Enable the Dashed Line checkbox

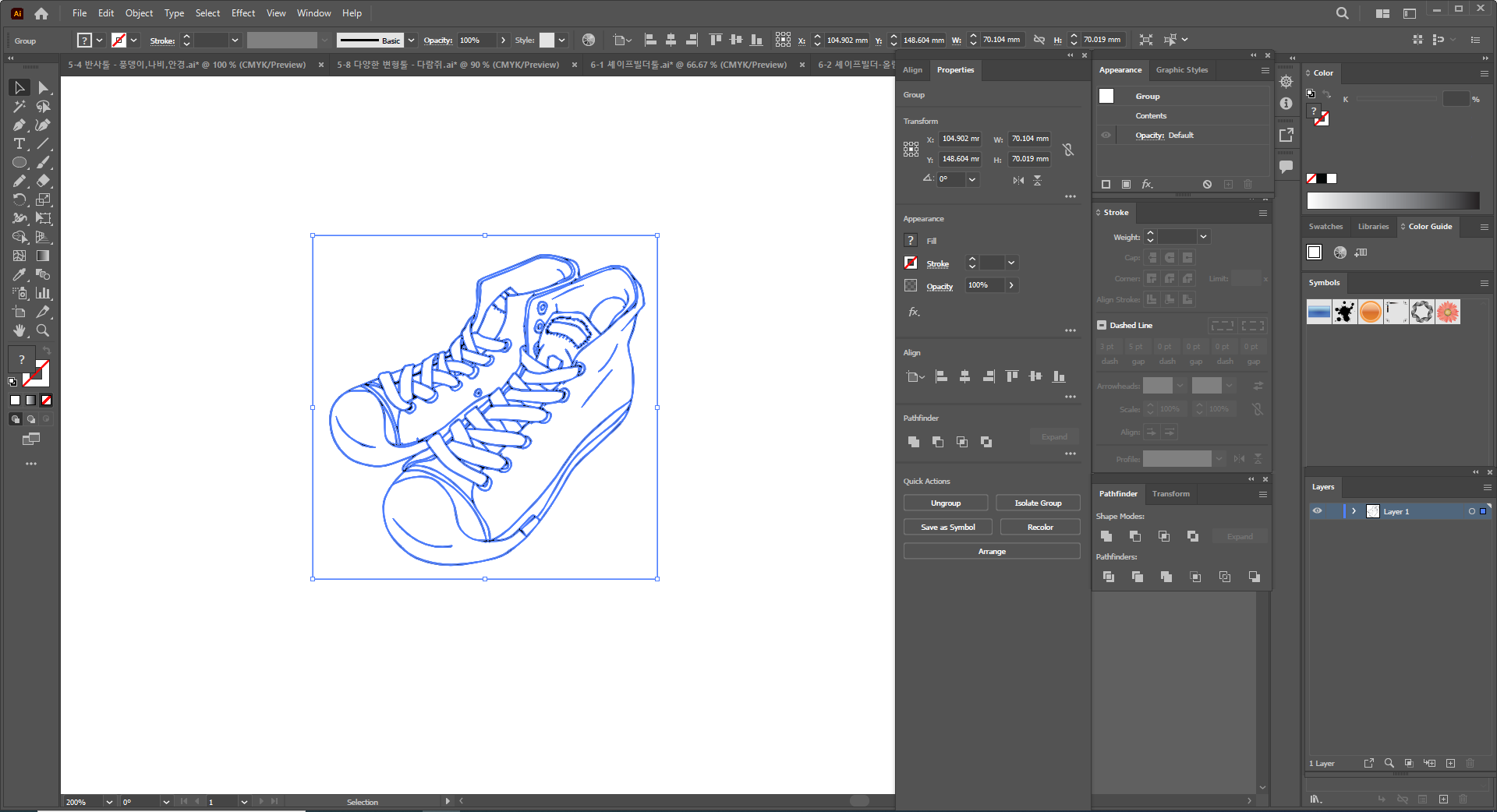coord(1102,325)
